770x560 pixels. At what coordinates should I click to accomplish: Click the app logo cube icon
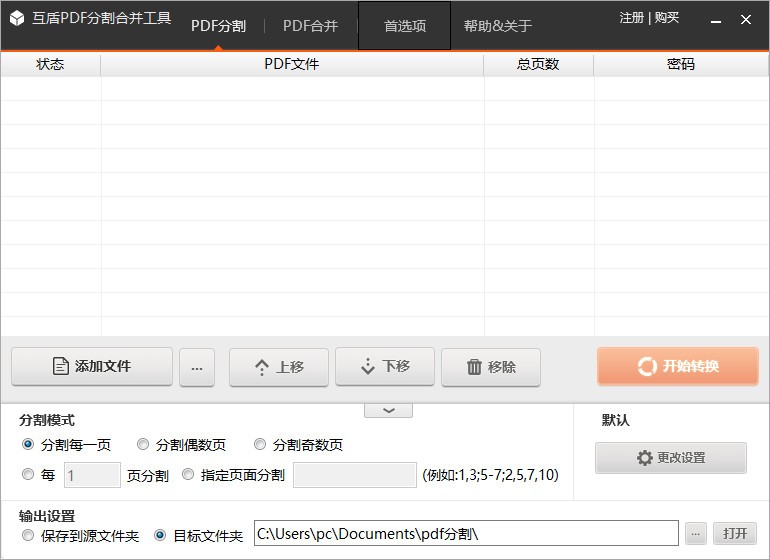pyautogui.click(x=17, y=18)
